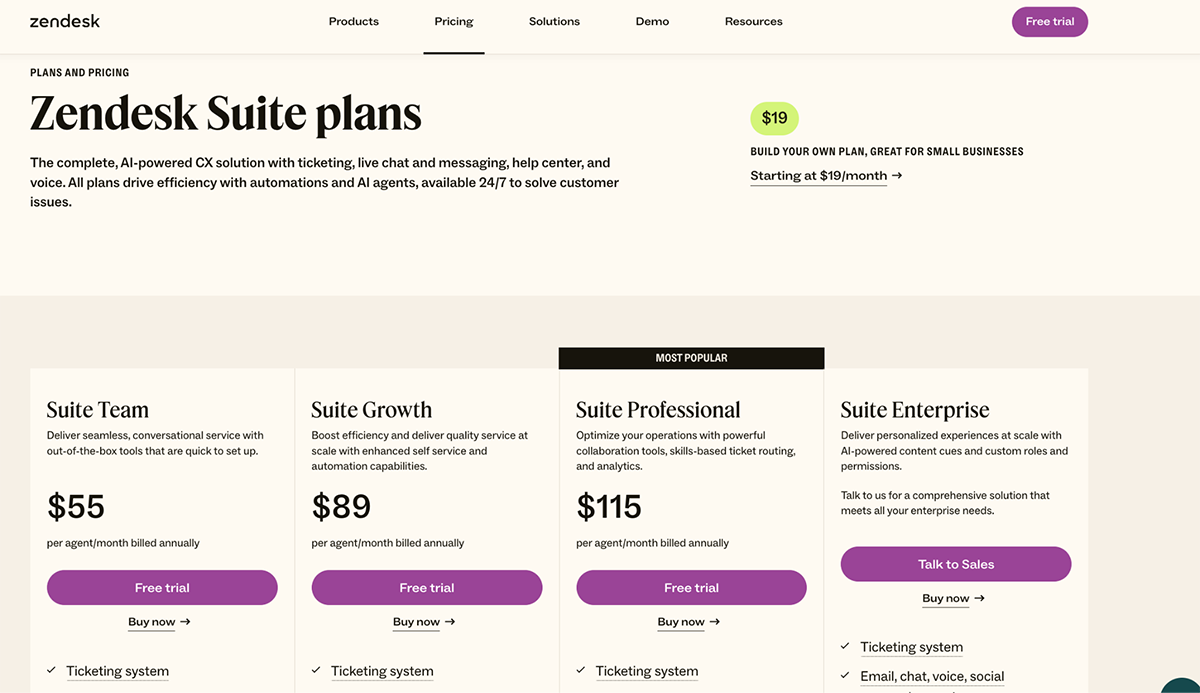The image size is (1200, 693).
Task: Click the checkmark beside Suite Growth's Ticketing system
Action: [315, 671]
